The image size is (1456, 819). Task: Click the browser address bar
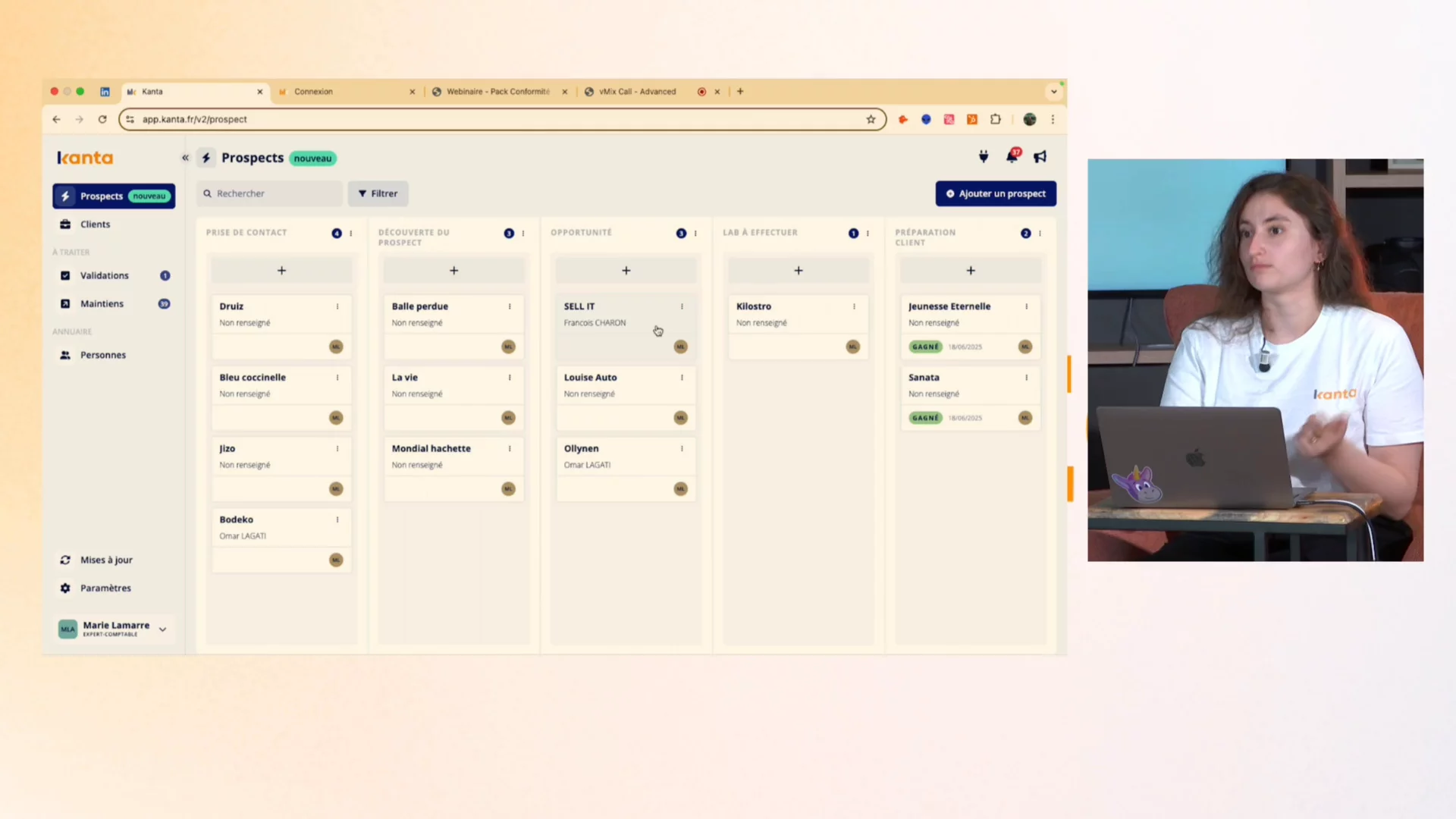point(500,119)
